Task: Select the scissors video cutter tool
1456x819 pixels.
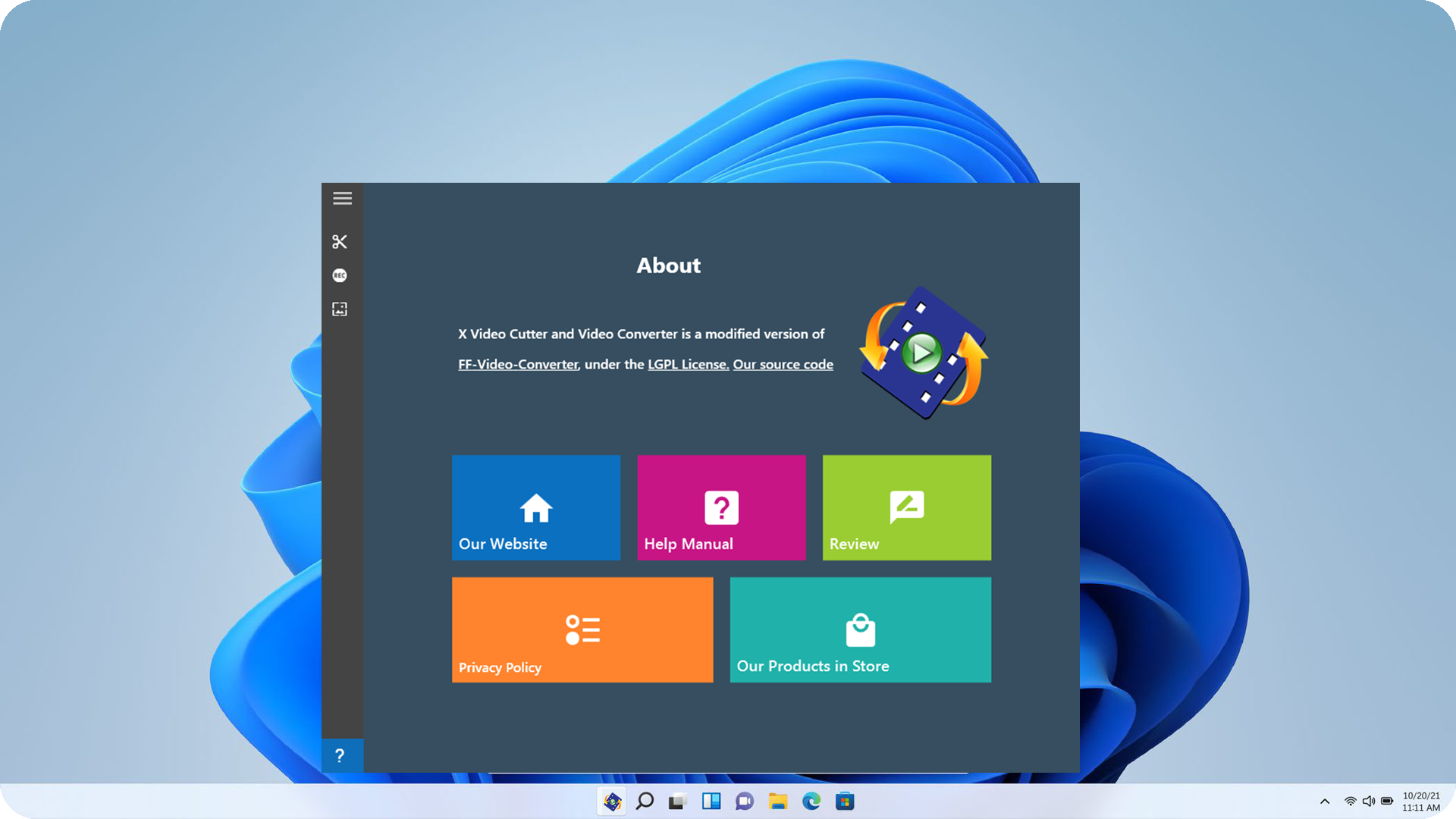Action: [x=340, y=242]
